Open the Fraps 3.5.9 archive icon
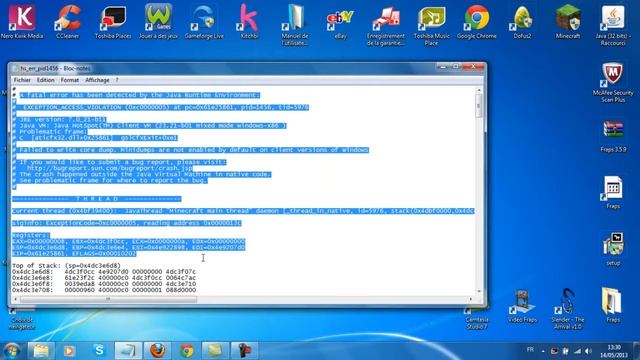 pyautogui.click(x=613, y=136)
